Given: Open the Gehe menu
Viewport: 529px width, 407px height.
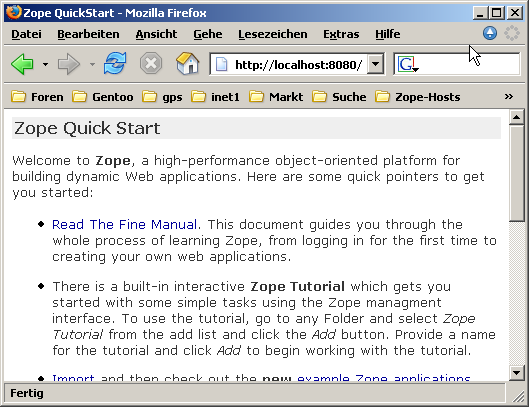Looking at the screenshot, I should pos(207,34).
